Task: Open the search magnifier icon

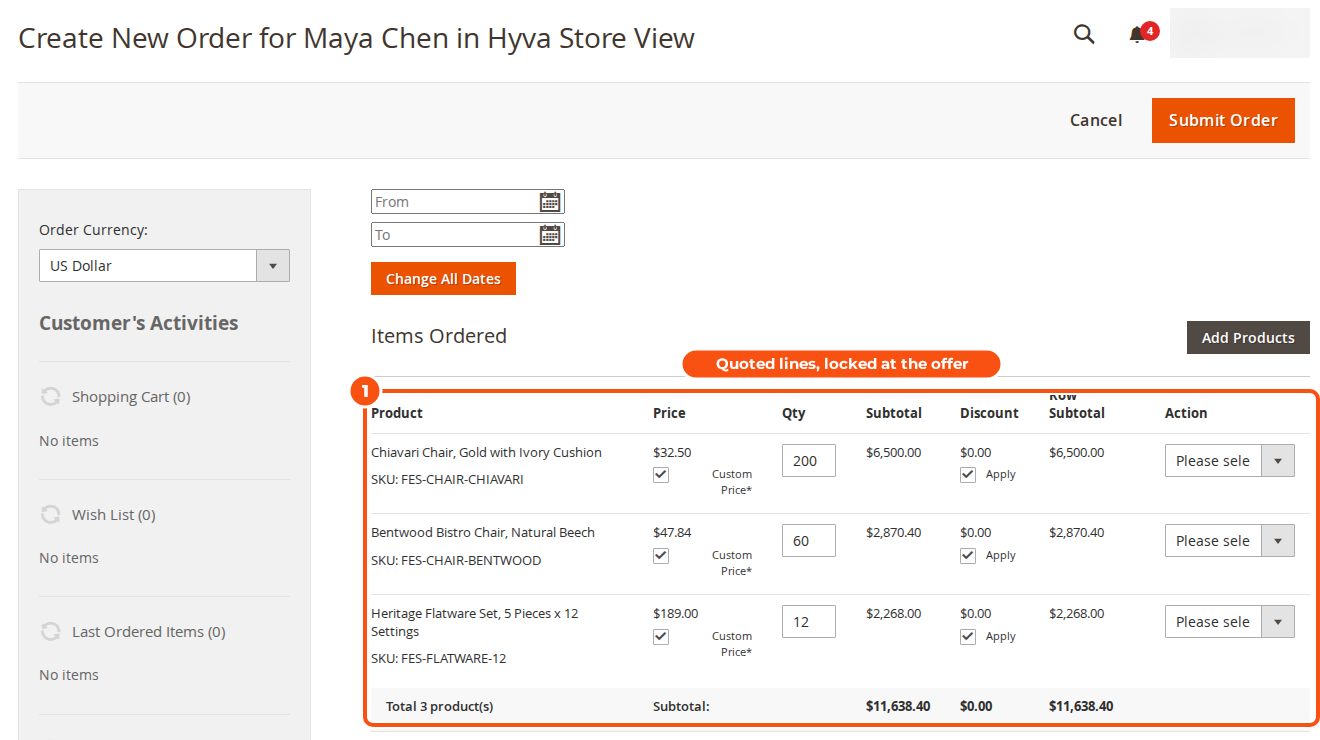Action: coord(1084,34)
